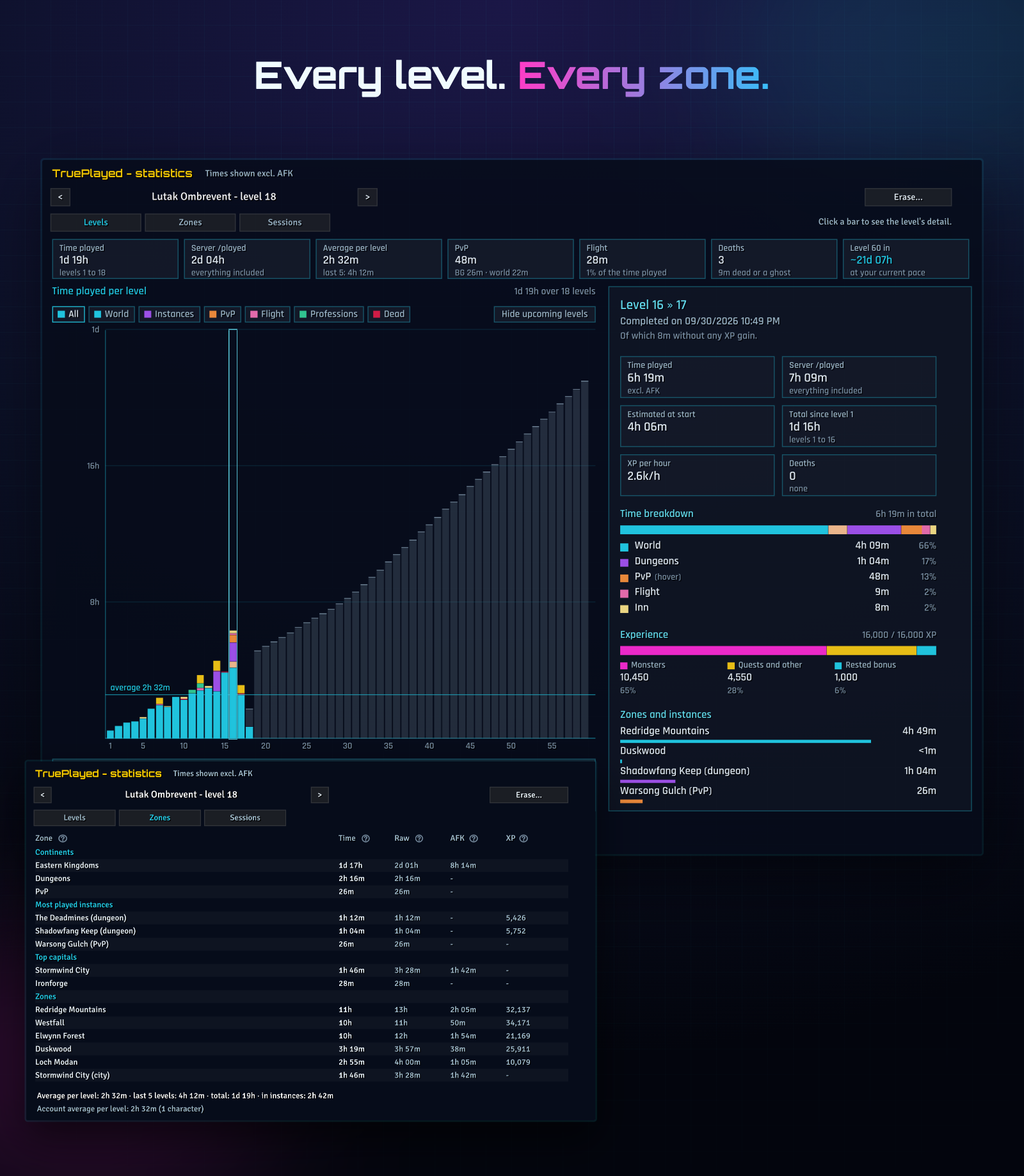Toggle the Professions chart filter
This screenshot has width=1024, height=1176.
329,314
